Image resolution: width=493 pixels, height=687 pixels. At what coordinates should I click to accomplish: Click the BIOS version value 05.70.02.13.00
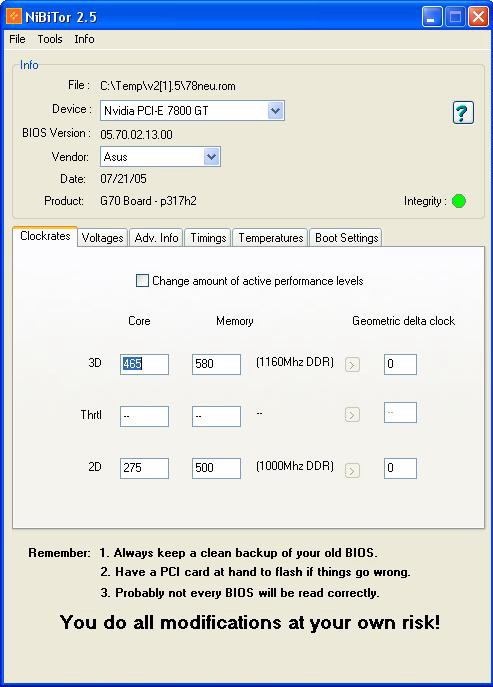(x=136, y=135)
